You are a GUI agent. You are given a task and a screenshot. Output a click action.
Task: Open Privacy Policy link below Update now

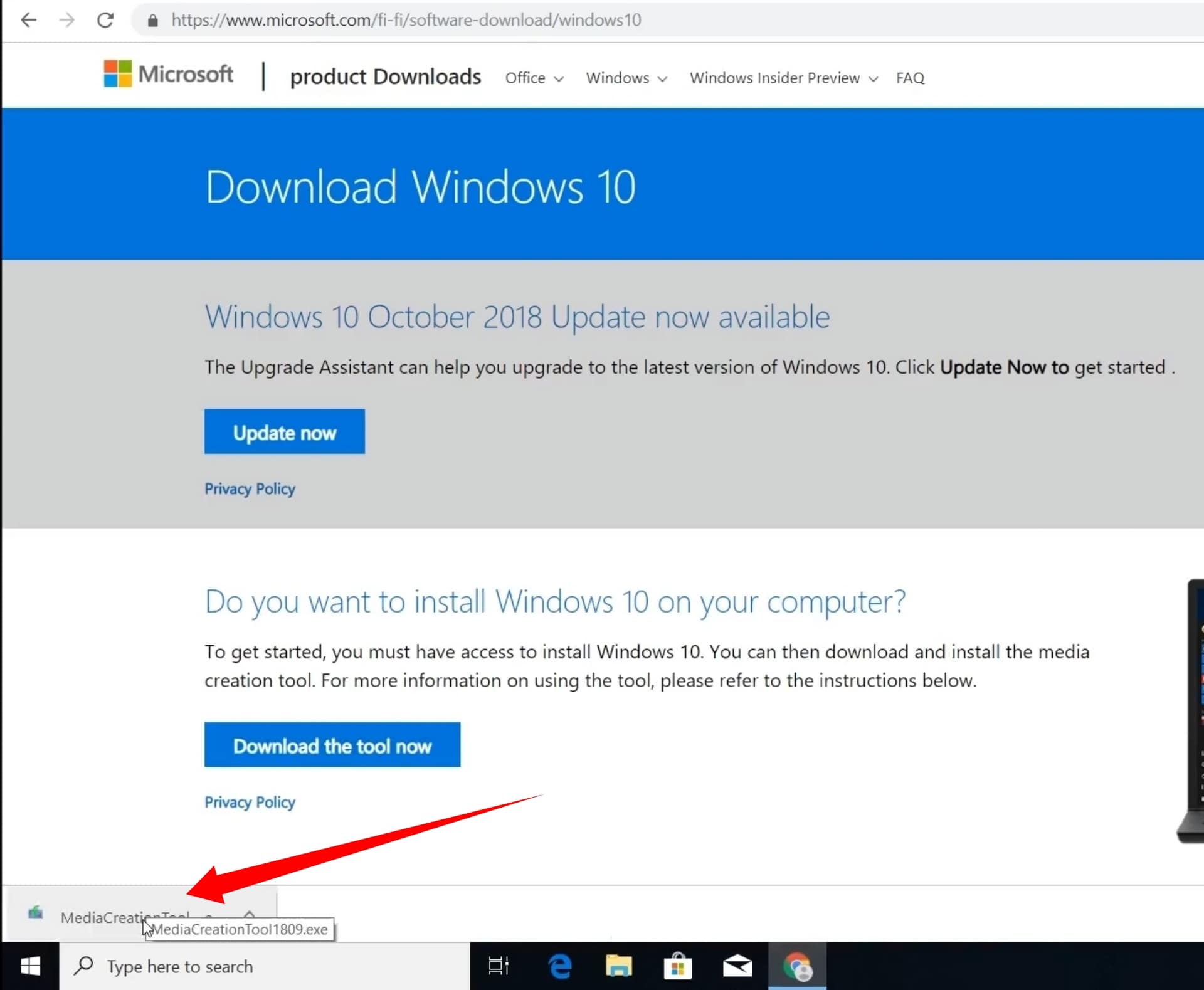250,489
